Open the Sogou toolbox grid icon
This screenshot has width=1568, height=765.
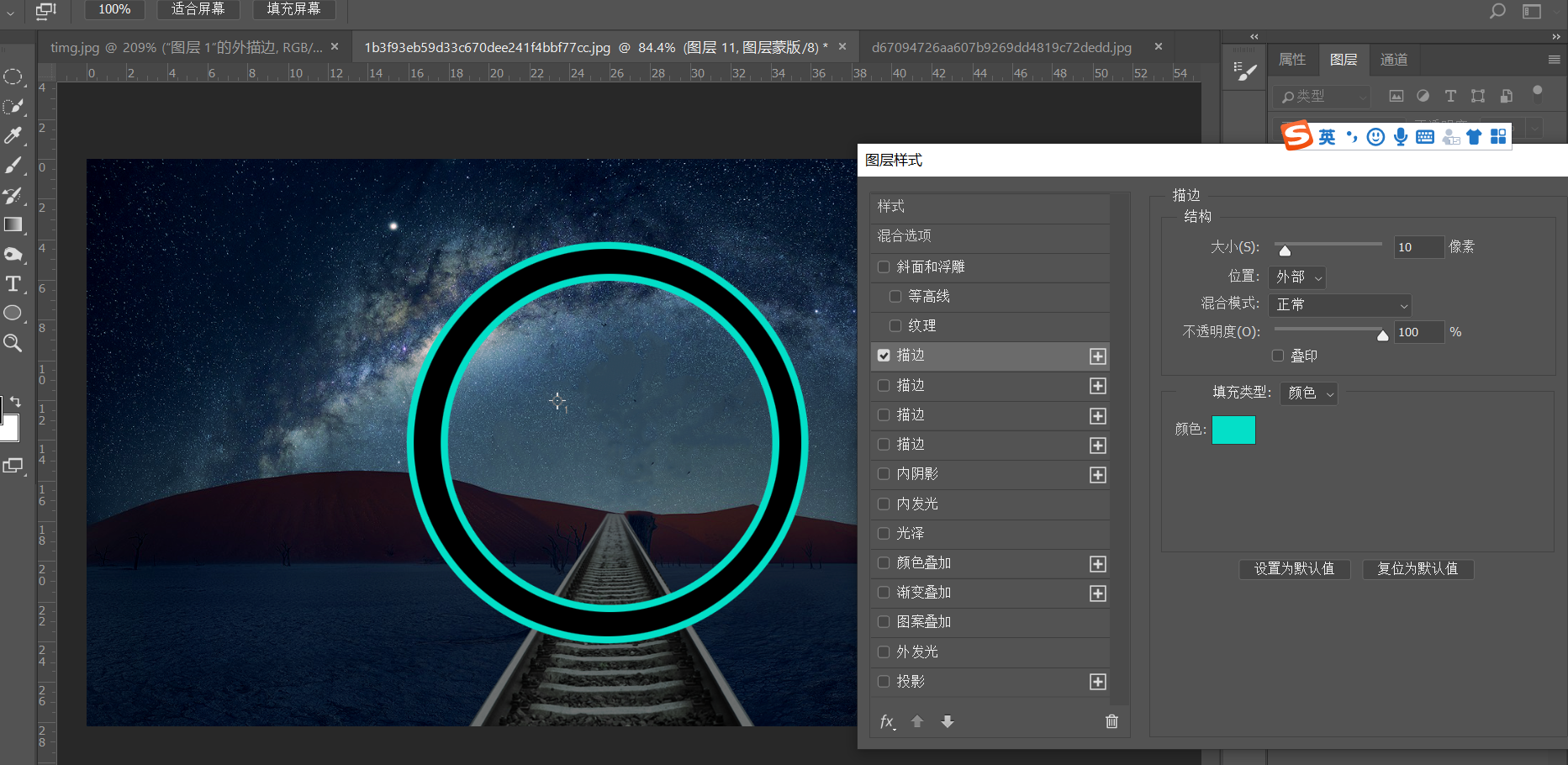pyautogui.click(x=1498, y=137)
